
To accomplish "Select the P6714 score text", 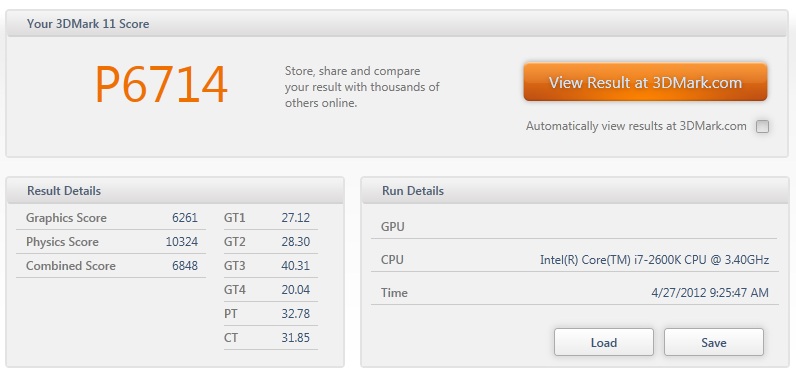I will [161, 85].
